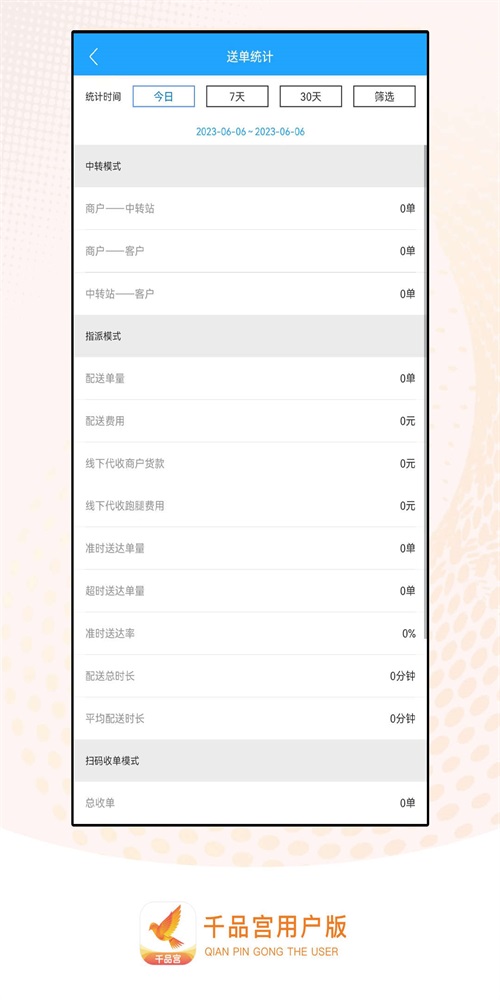Viewport: 500px width, 1000px height.
Task: Click the 配送单量 statistic row
Action: pyautogui.click(x=250, y=379)
